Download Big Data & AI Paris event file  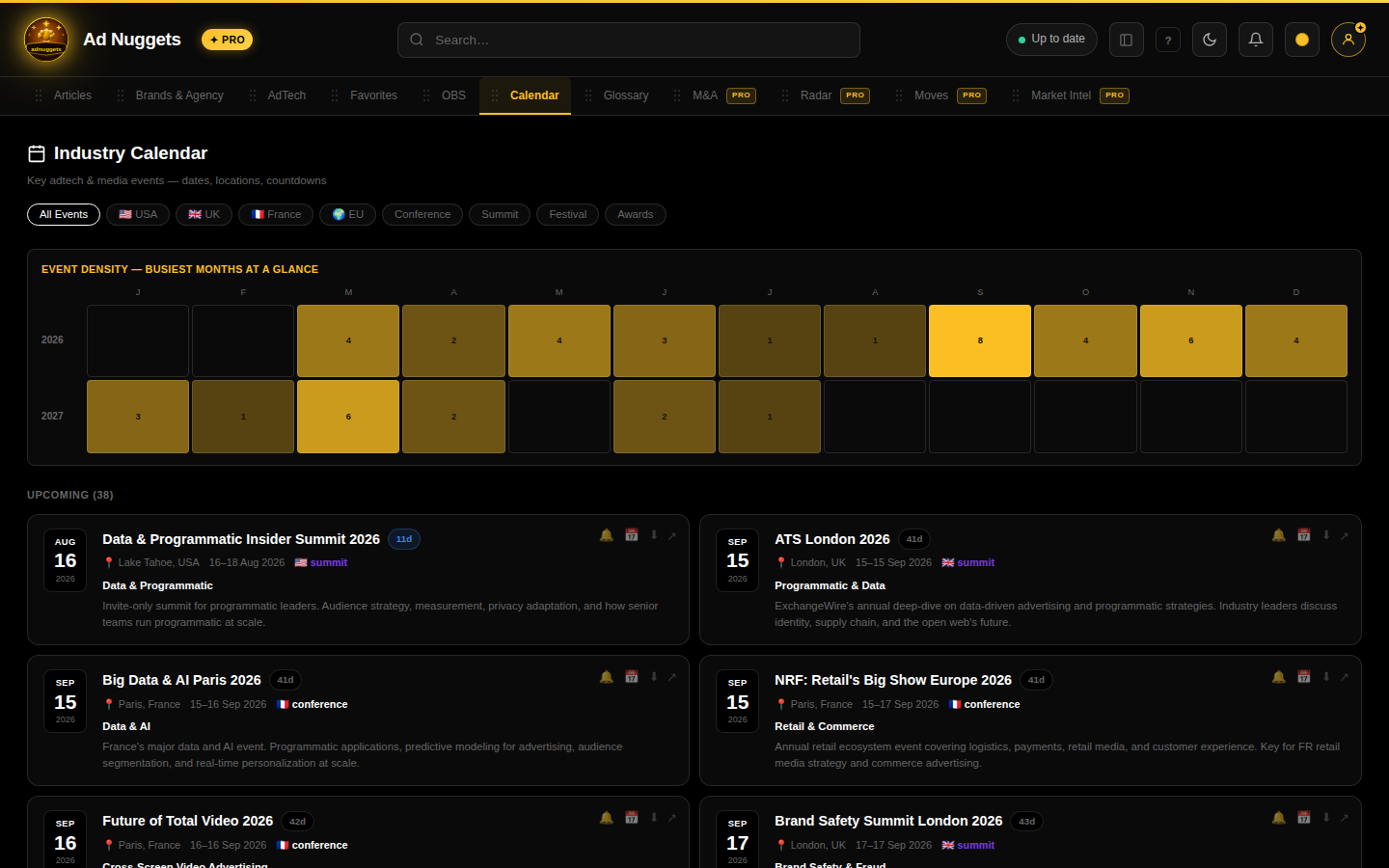coord(654,677)
